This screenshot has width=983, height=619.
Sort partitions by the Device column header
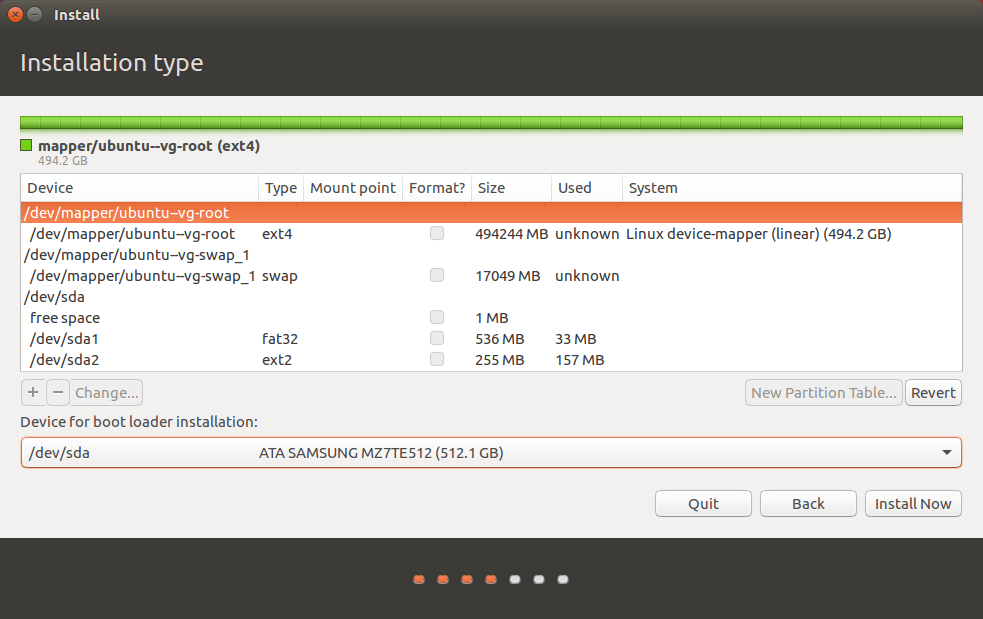pos(139,188)
